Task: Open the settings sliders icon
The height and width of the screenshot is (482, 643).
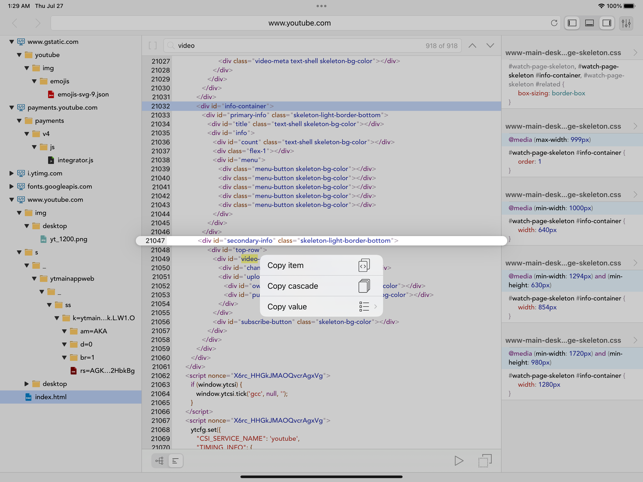Action: (x=626, y=23)
